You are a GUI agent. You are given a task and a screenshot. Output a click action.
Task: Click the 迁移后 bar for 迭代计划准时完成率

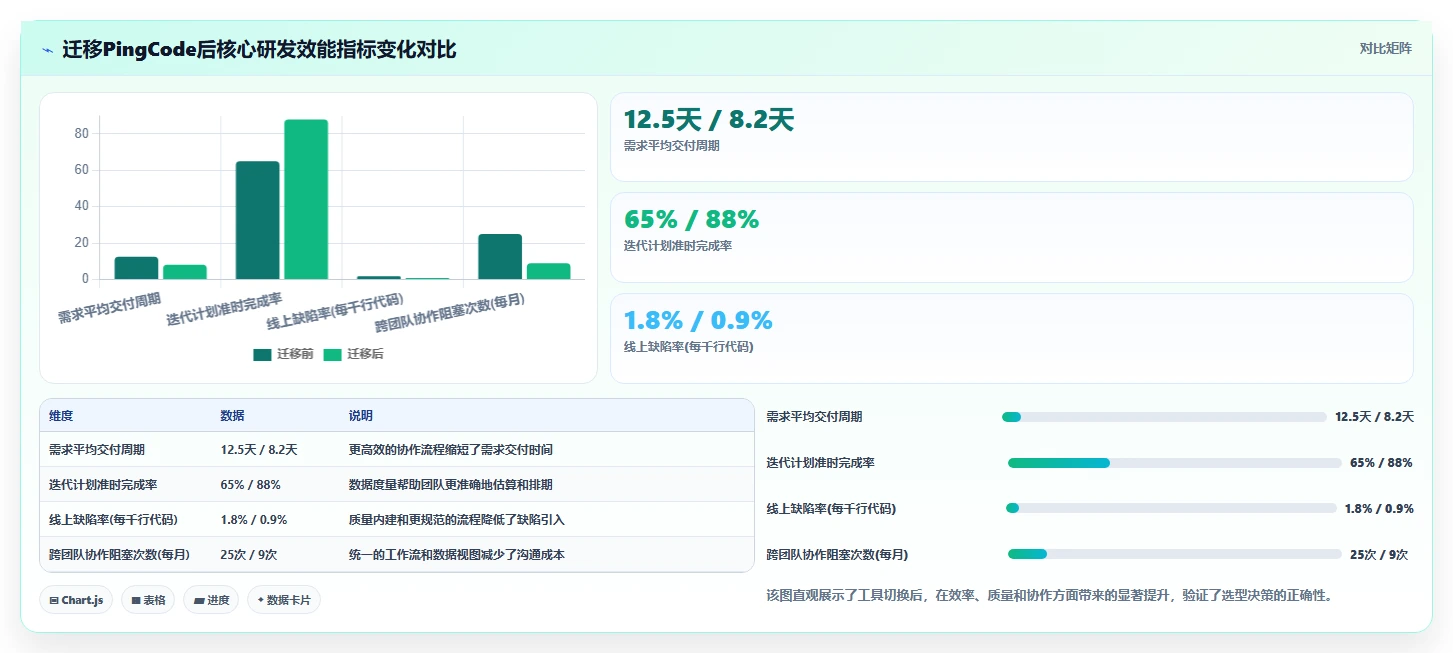pyautogui.click(x=306, y=199)
